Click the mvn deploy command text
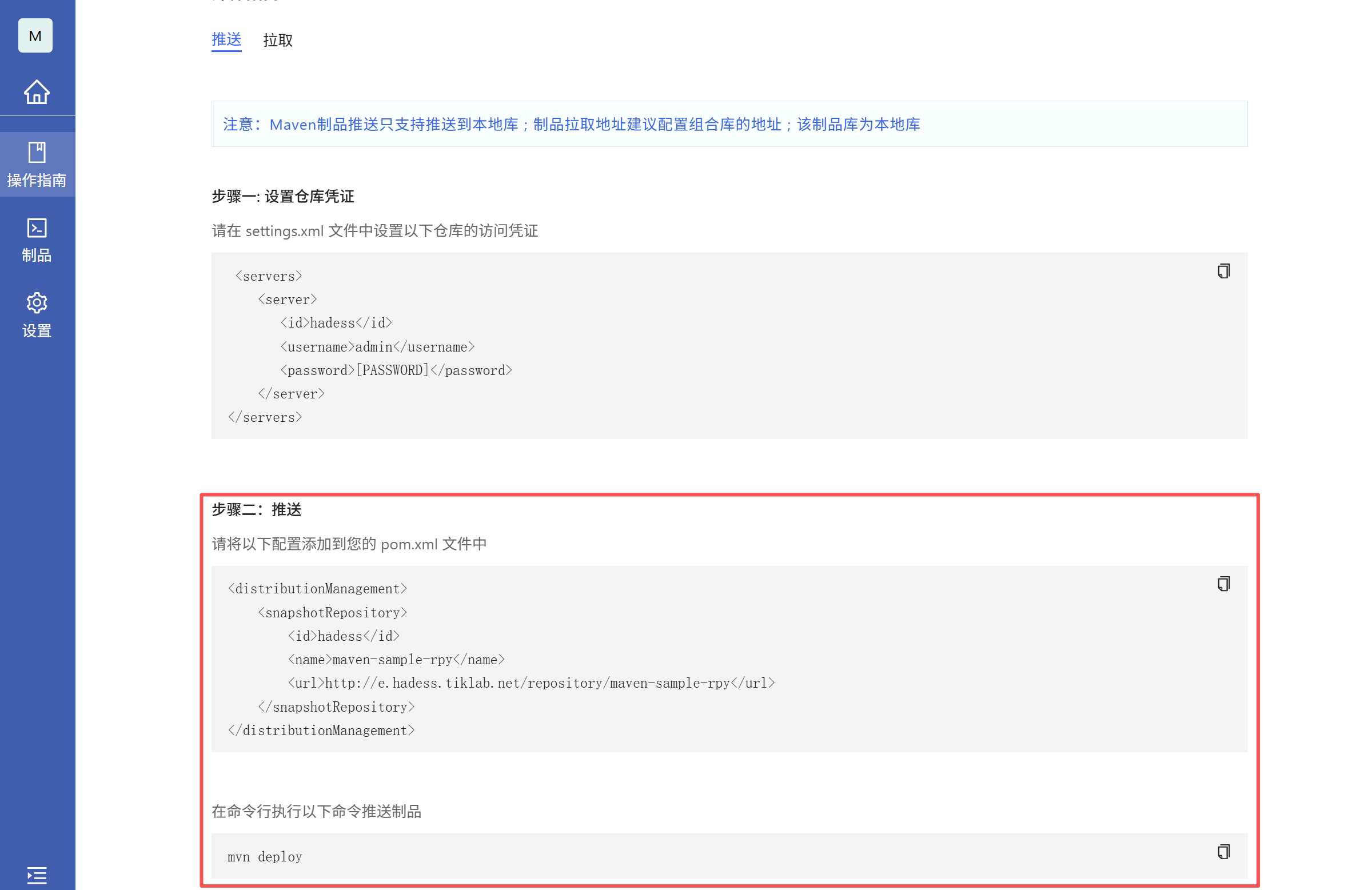The height and width of the screenshot is (890, 1372). [x=265, y=857]
